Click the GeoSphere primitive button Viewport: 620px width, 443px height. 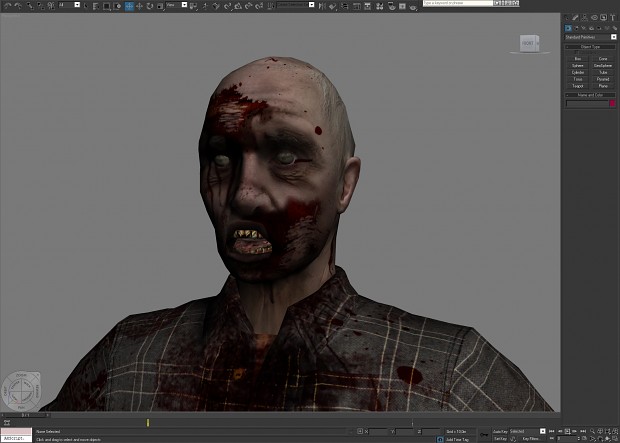click(x=603, y=66)
